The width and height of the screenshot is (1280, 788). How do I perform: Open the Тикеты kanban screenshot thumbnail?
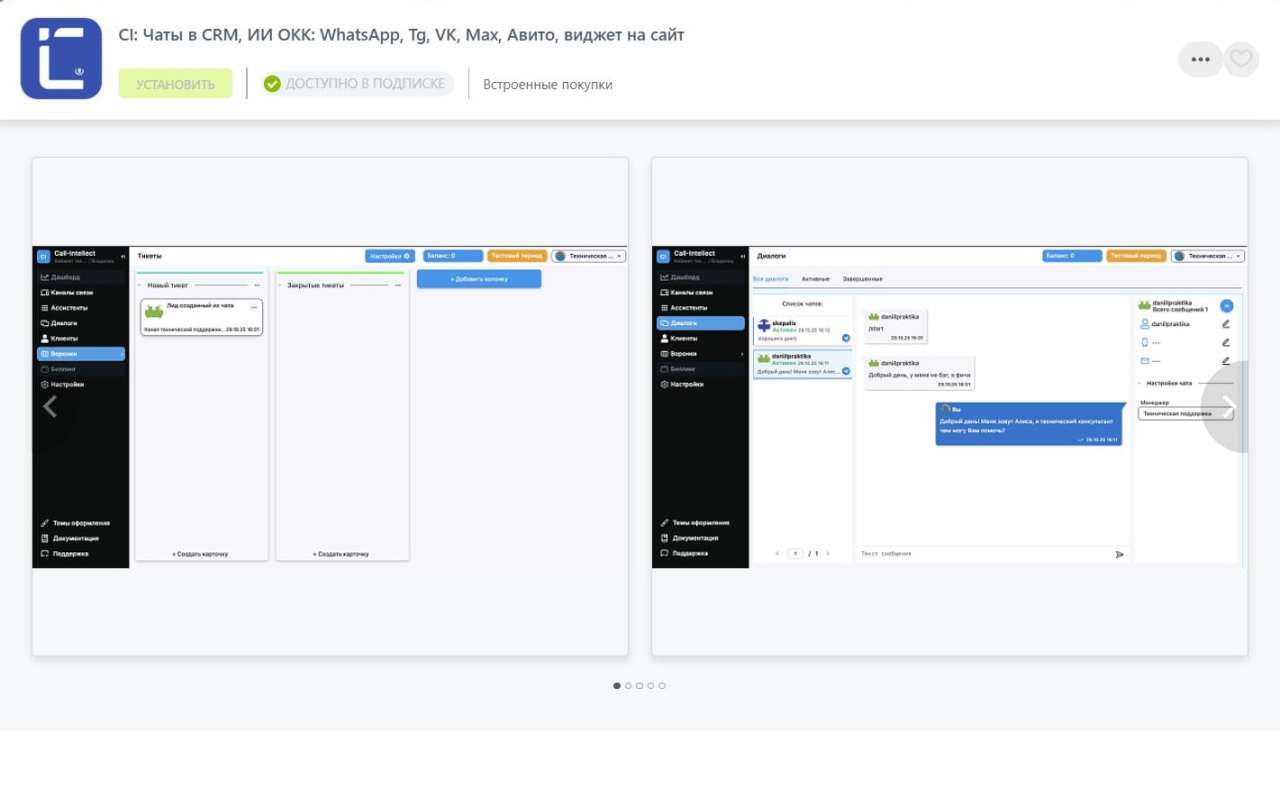tap(330, 406)
